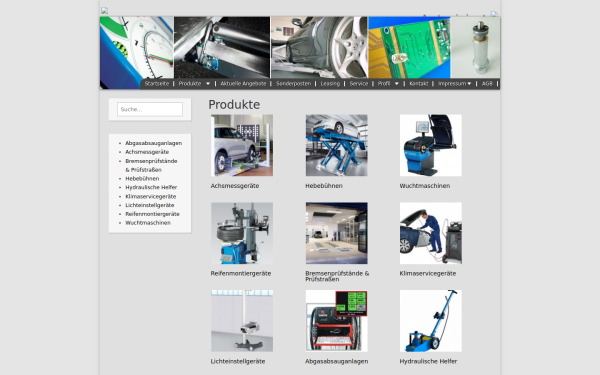
Task: Open the Hebebühnen scissor lift image
Action: 336,145
